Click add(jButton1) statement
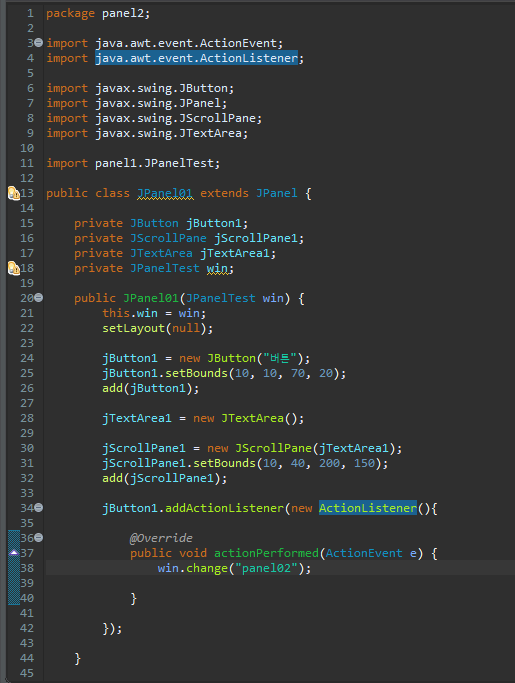 tap(151, 388)
